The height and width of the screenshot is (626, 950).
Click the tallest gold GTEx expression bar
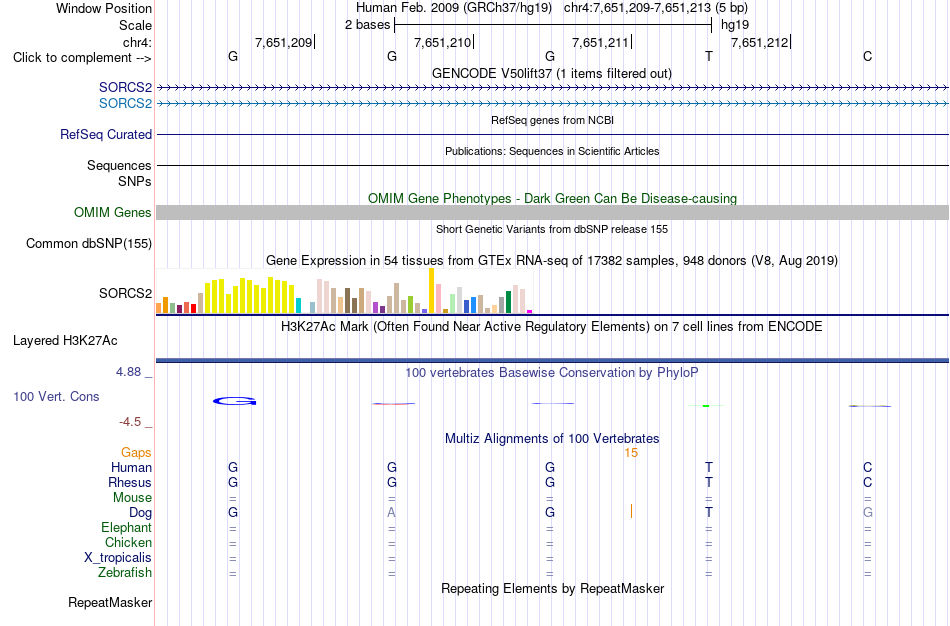(431, 290)
